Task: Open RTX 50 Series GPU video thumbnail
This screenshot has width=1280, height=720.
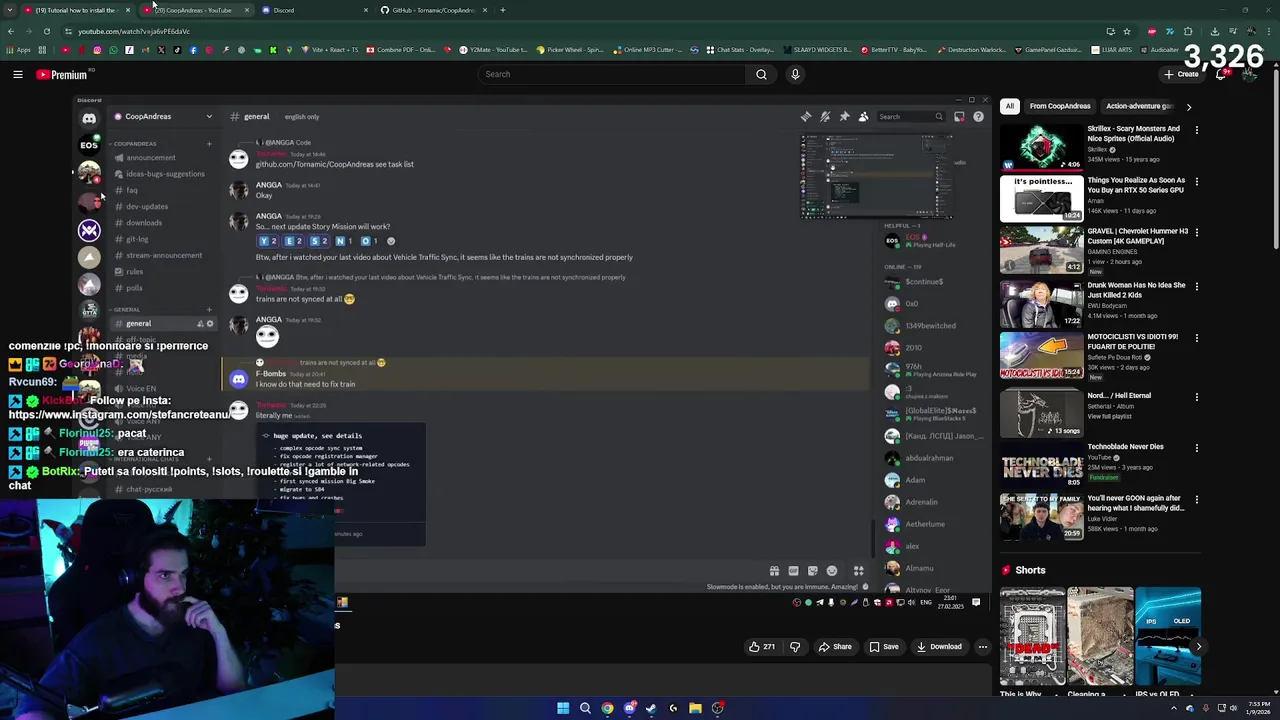Action: (1042, 198)
